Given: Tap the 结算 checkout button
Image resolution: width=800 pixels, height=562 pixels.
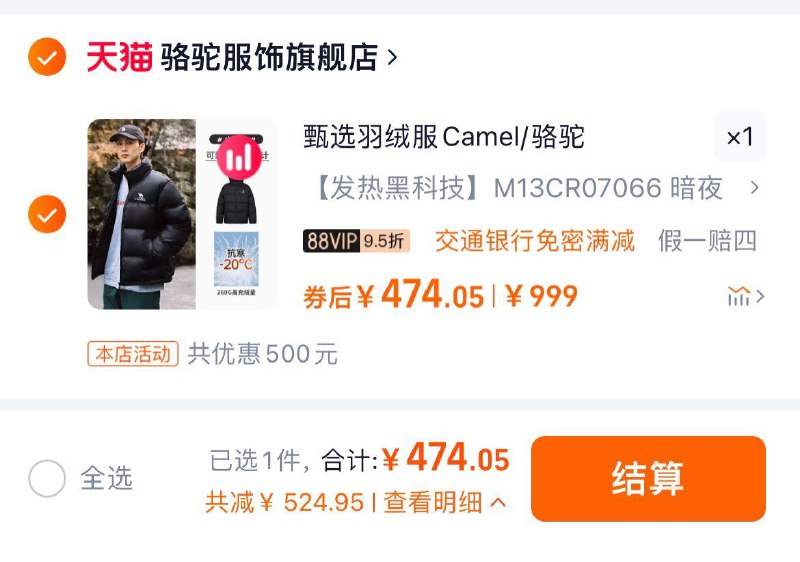Looking at the screenshot, I should (648, 478).
